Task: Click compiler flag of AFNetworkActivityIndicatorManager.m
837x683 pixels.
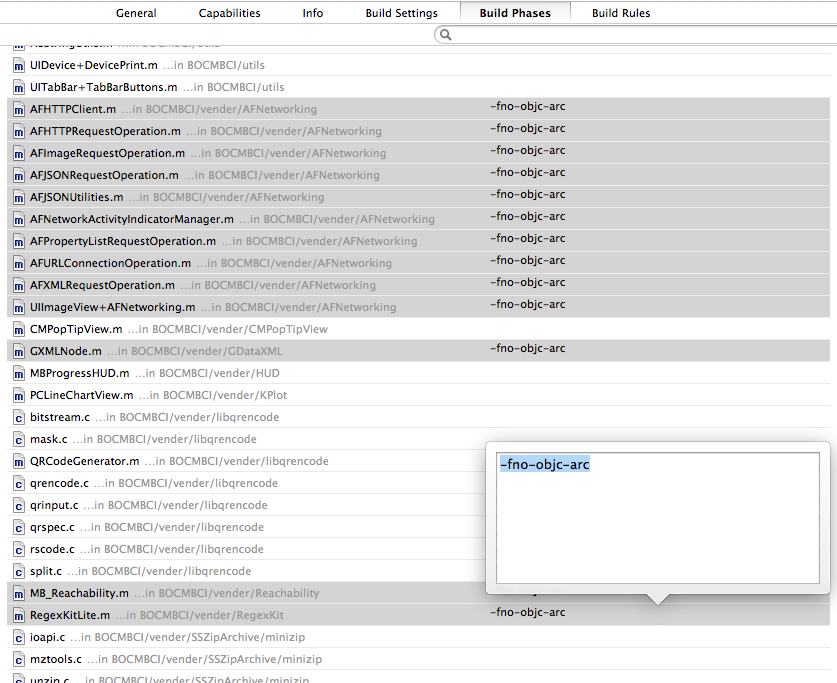Action: tap(527, 216)
